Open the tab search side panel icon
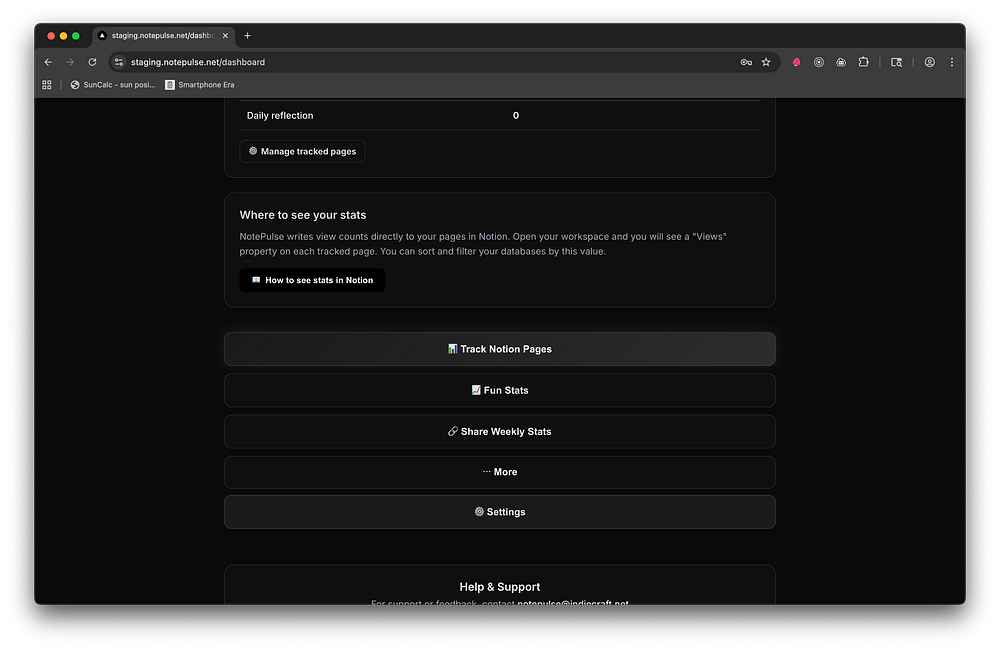 point(896,62)
